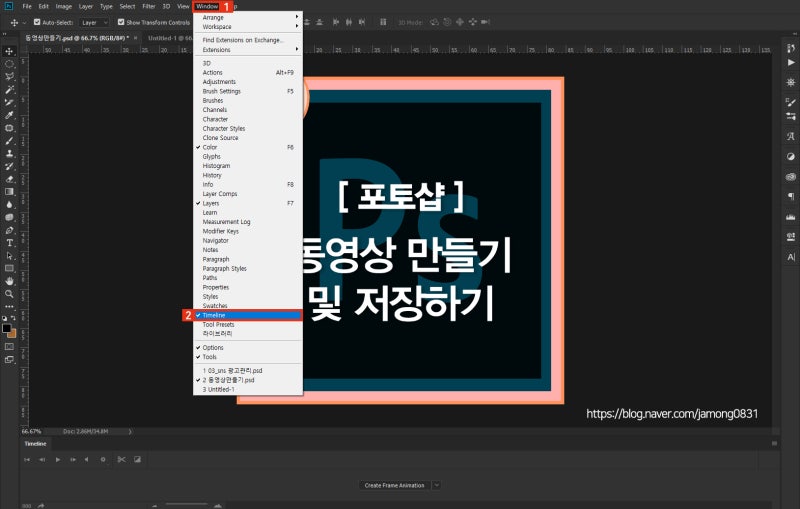Screen dimensions: 800x509
Task: Select the Rectangle shape tool
Action: 9,268
